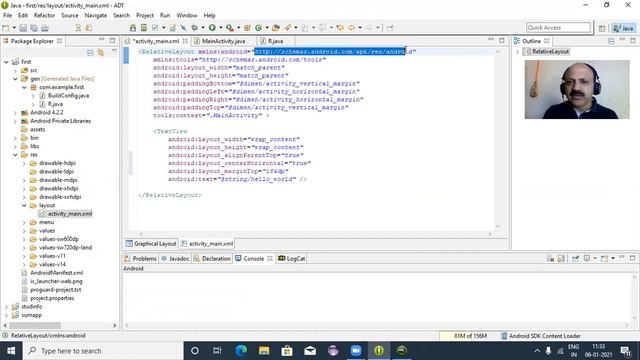Click the Save All toolbar icon
This screenshot has height=360, width=640.
click(x=34, y=28)
